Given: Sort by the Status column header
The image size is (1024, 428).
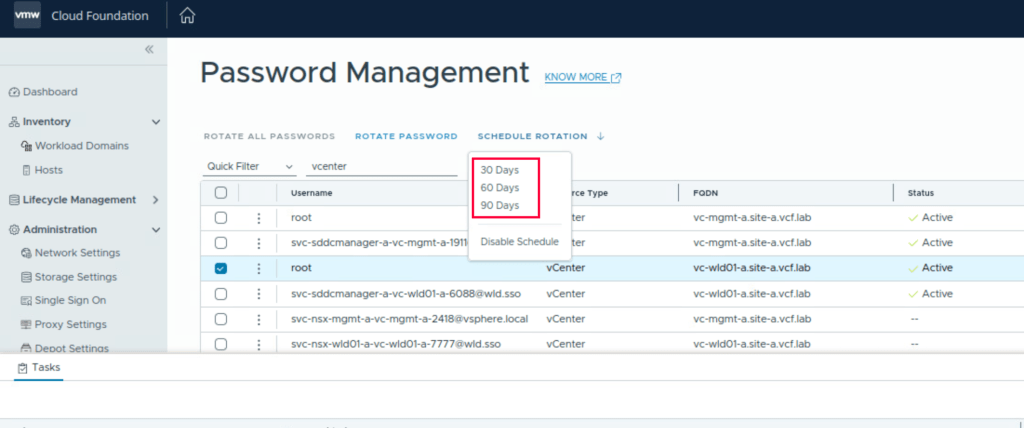Looking at the screenshot, I should point(920,193).
